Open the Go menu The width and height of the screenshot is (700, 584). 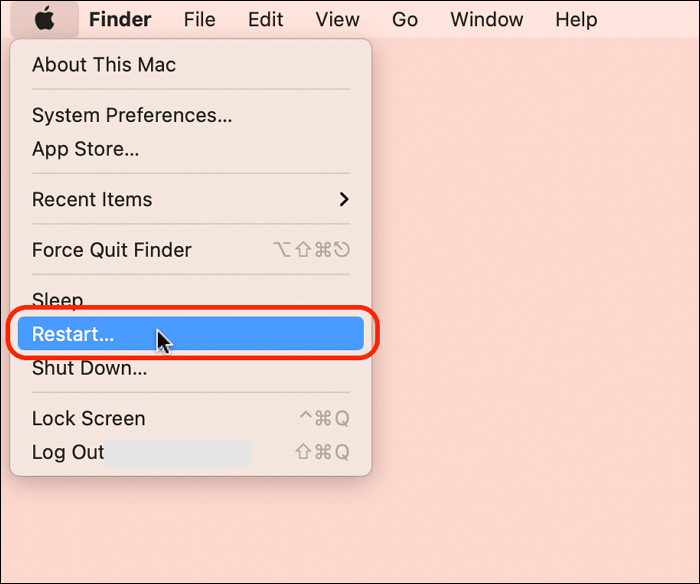(405, 19)
